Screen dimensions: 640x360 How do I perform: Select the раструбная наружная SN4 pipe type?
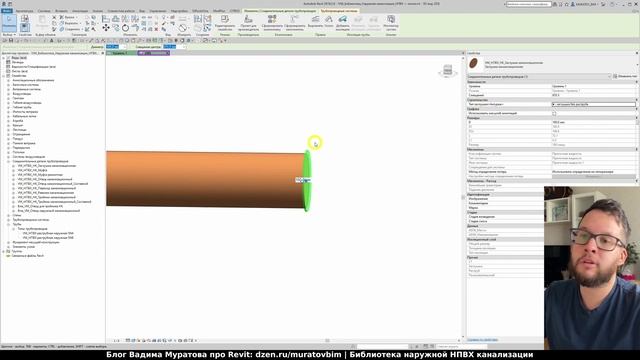(48, 233)
